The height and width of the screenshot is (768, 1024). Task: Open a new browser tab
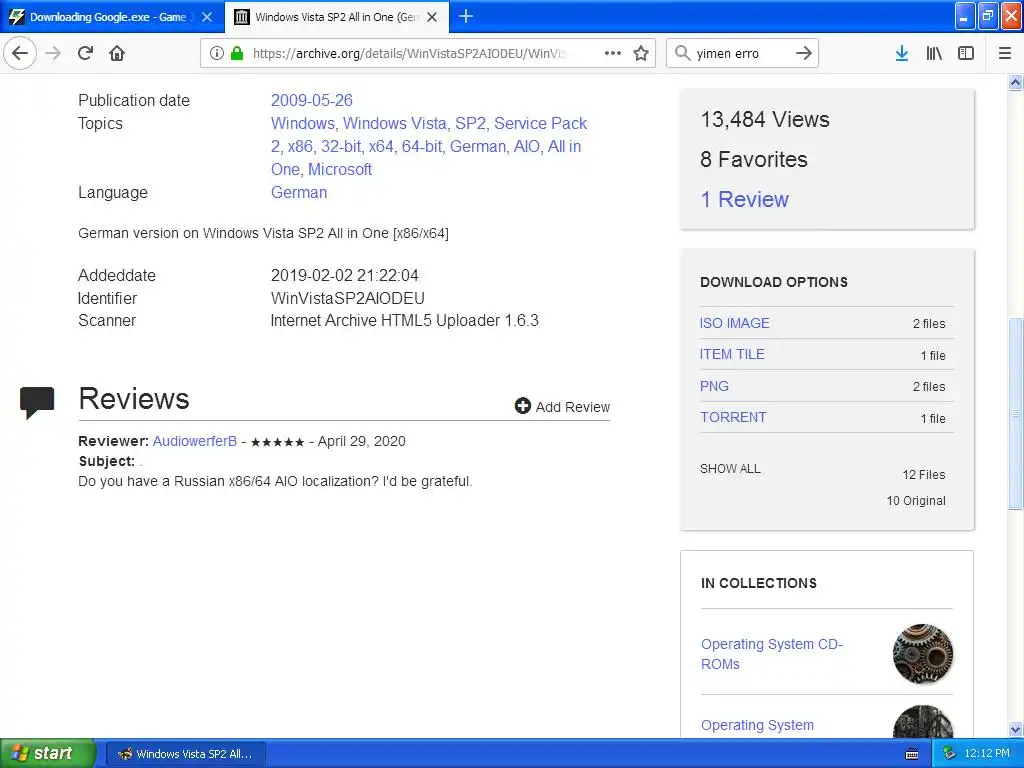click(x=466, y=16)
